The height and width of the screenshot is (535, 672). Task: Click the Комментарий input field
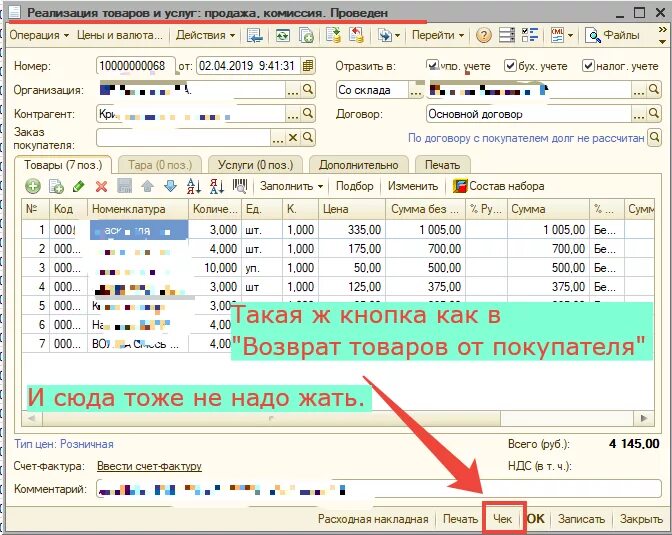pos(379,489)
